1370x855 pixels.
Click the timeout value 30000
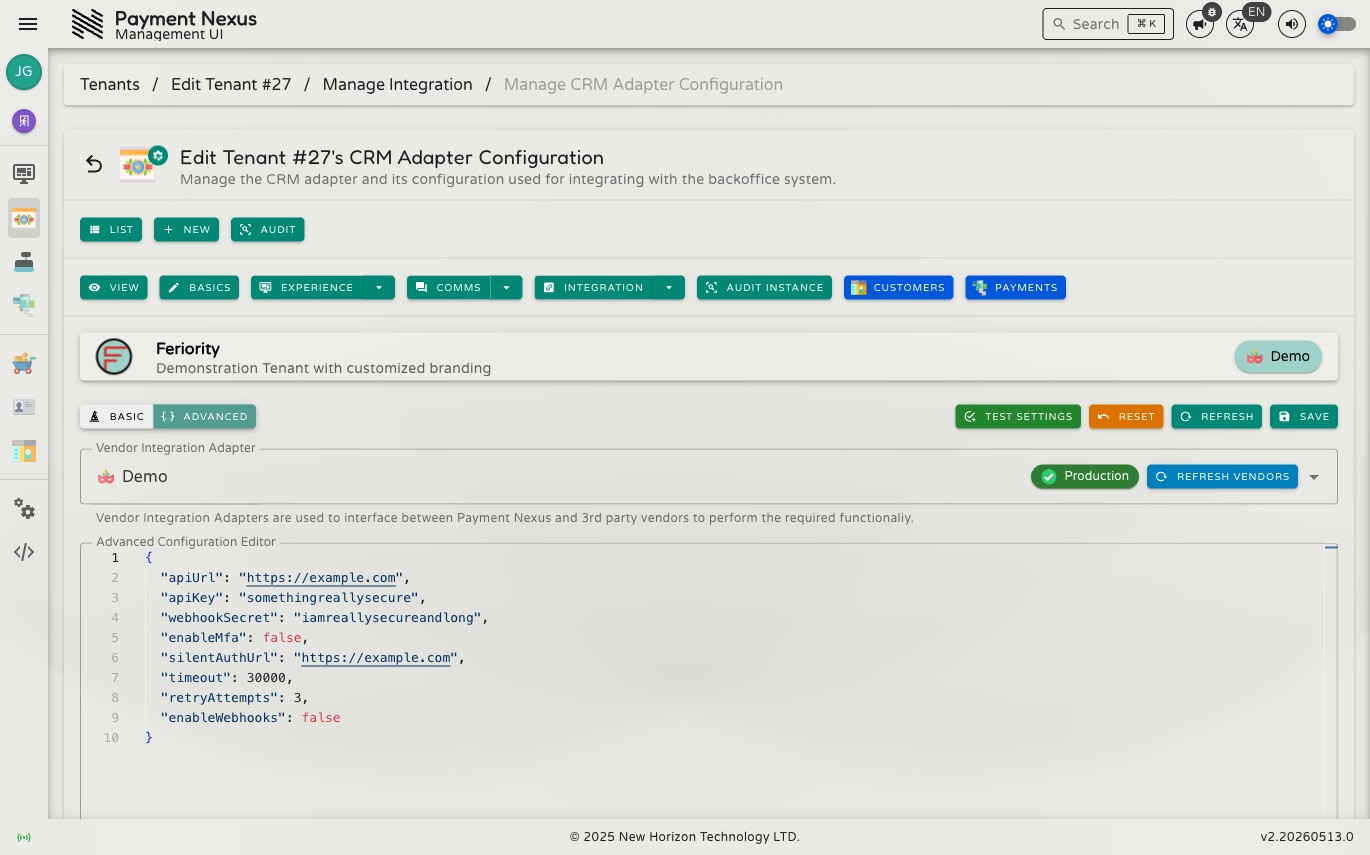(266, 678)
